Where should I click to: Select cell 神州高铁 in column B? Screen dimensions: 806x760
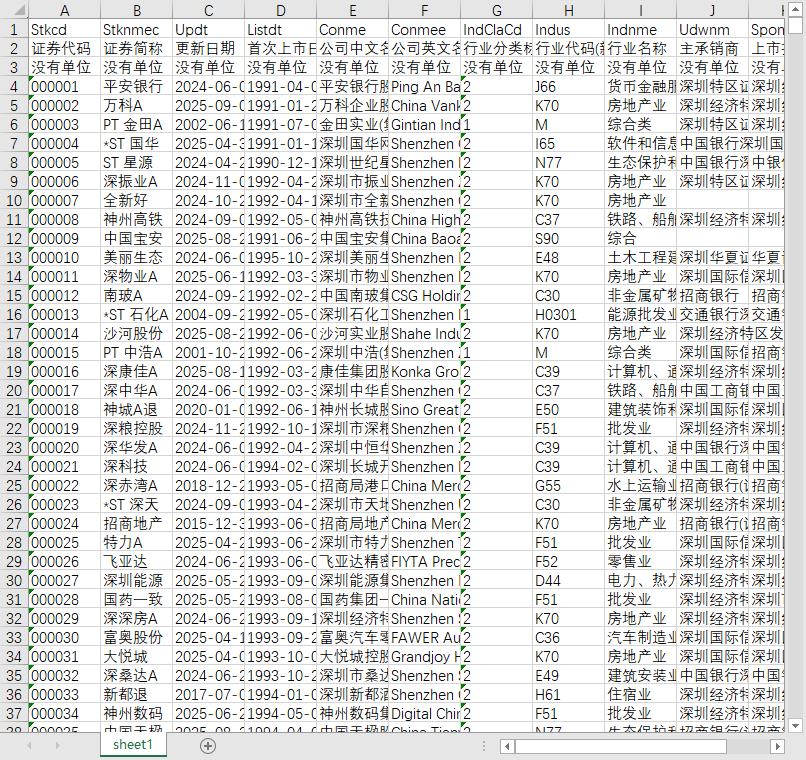click(137, 219)
